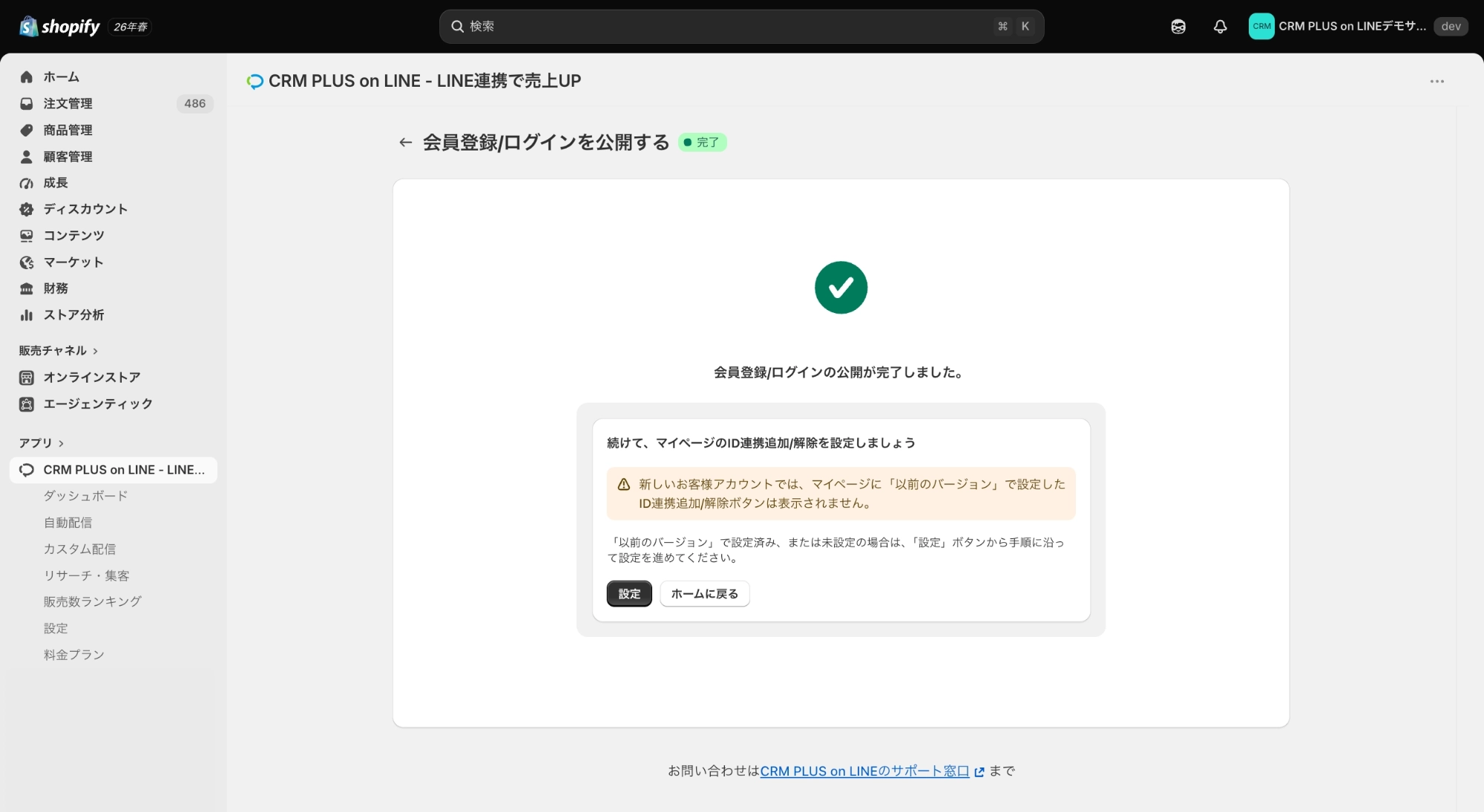
Task: Click the ホーム house icon
Action: click(27, 77)
